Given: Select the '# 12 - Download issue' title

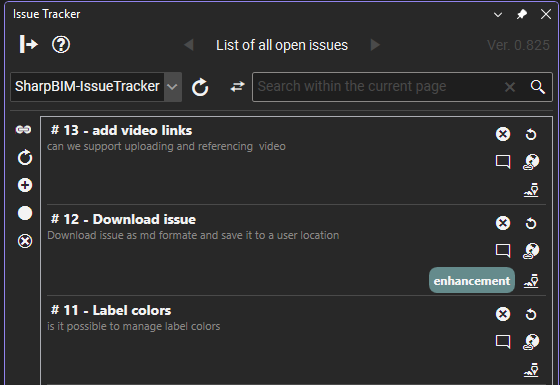Looking at the screenshot, I should (123, 219).
